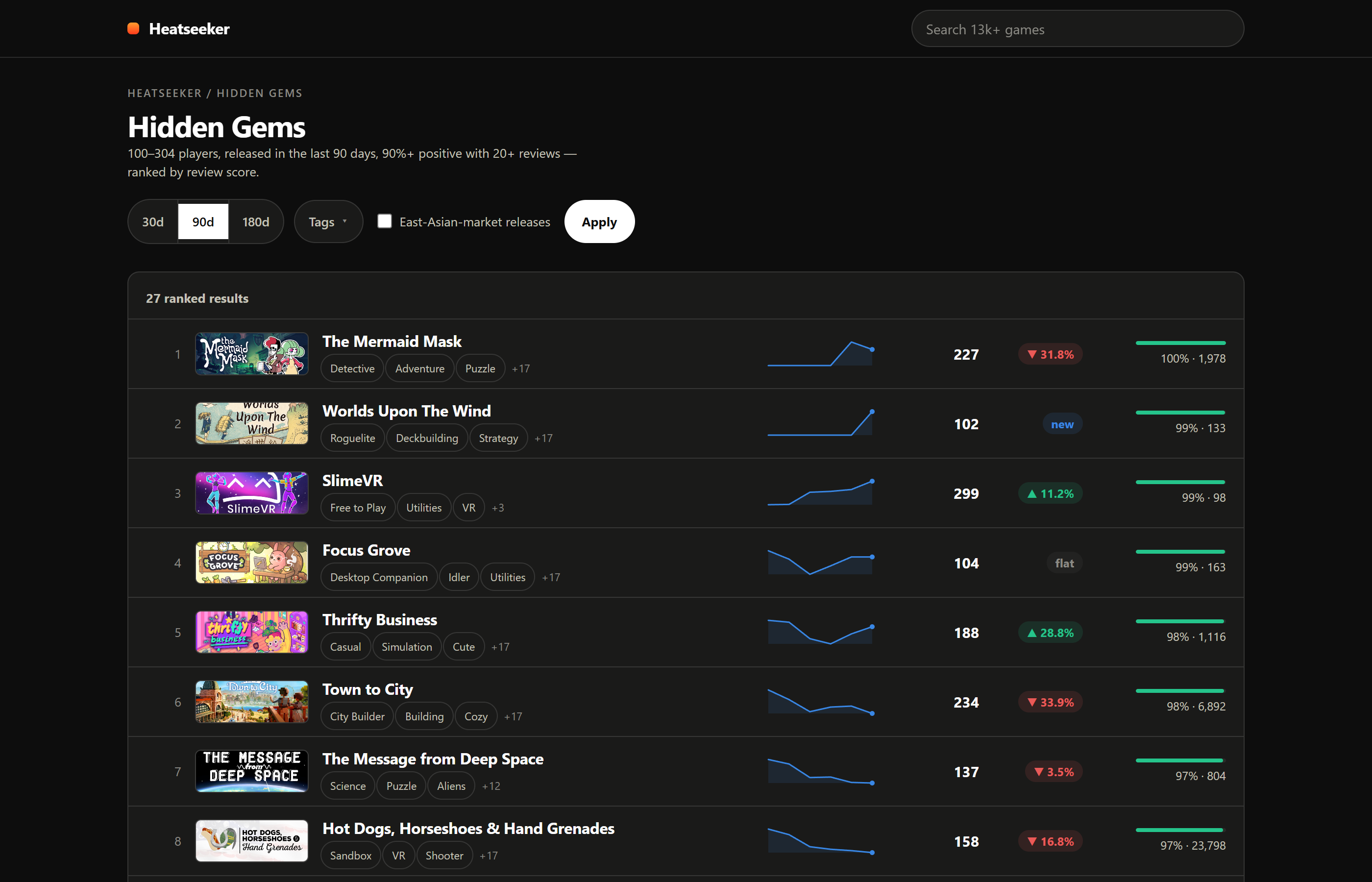This screenshot has width=1372, height=882.
Task: Click the down 16.8% change badge
Action: [x=1050, y=842]
